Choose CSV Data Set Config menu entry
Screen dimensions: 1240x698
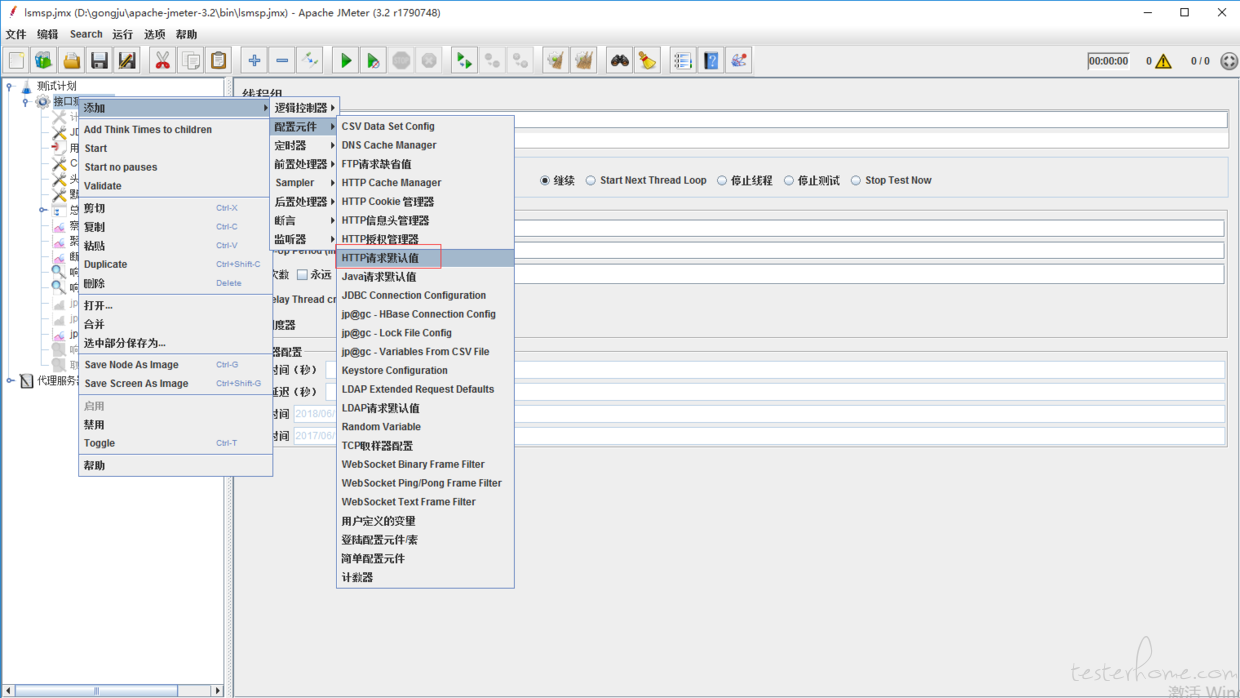coord(426,127)
